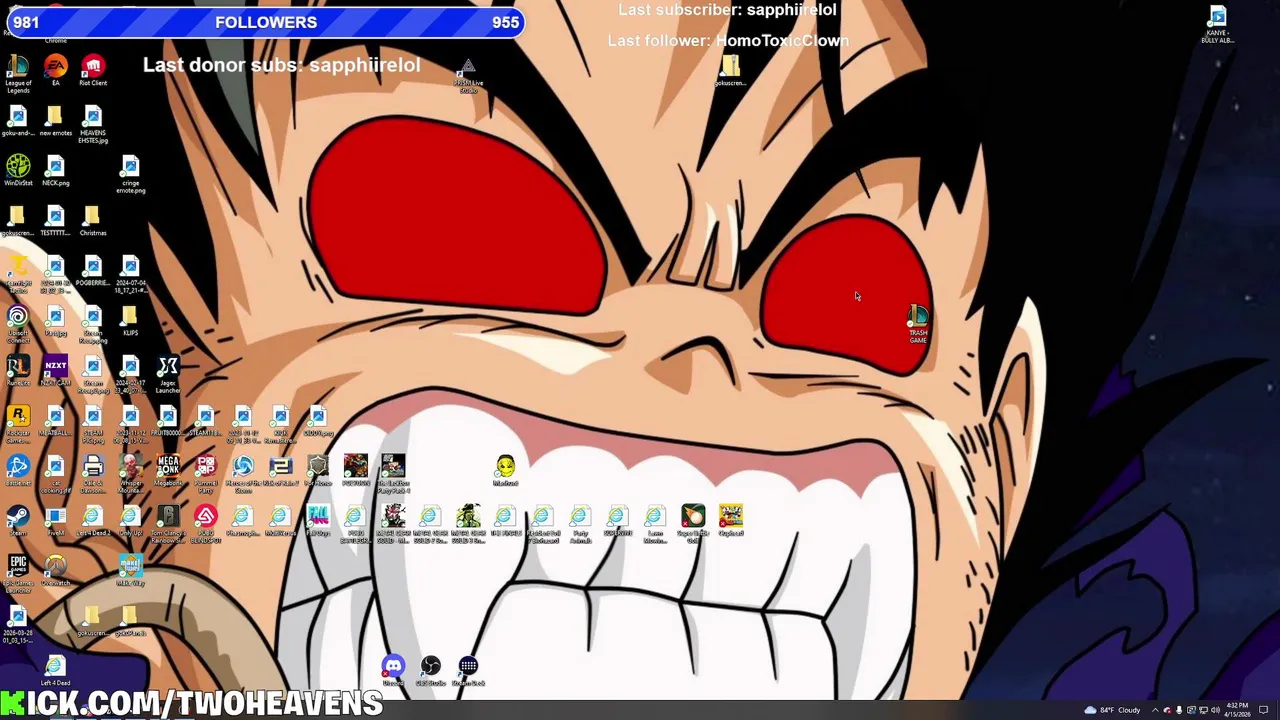1280x720 pixels.
Task: Open the KLIPS folder
Action: coord(130,320)
